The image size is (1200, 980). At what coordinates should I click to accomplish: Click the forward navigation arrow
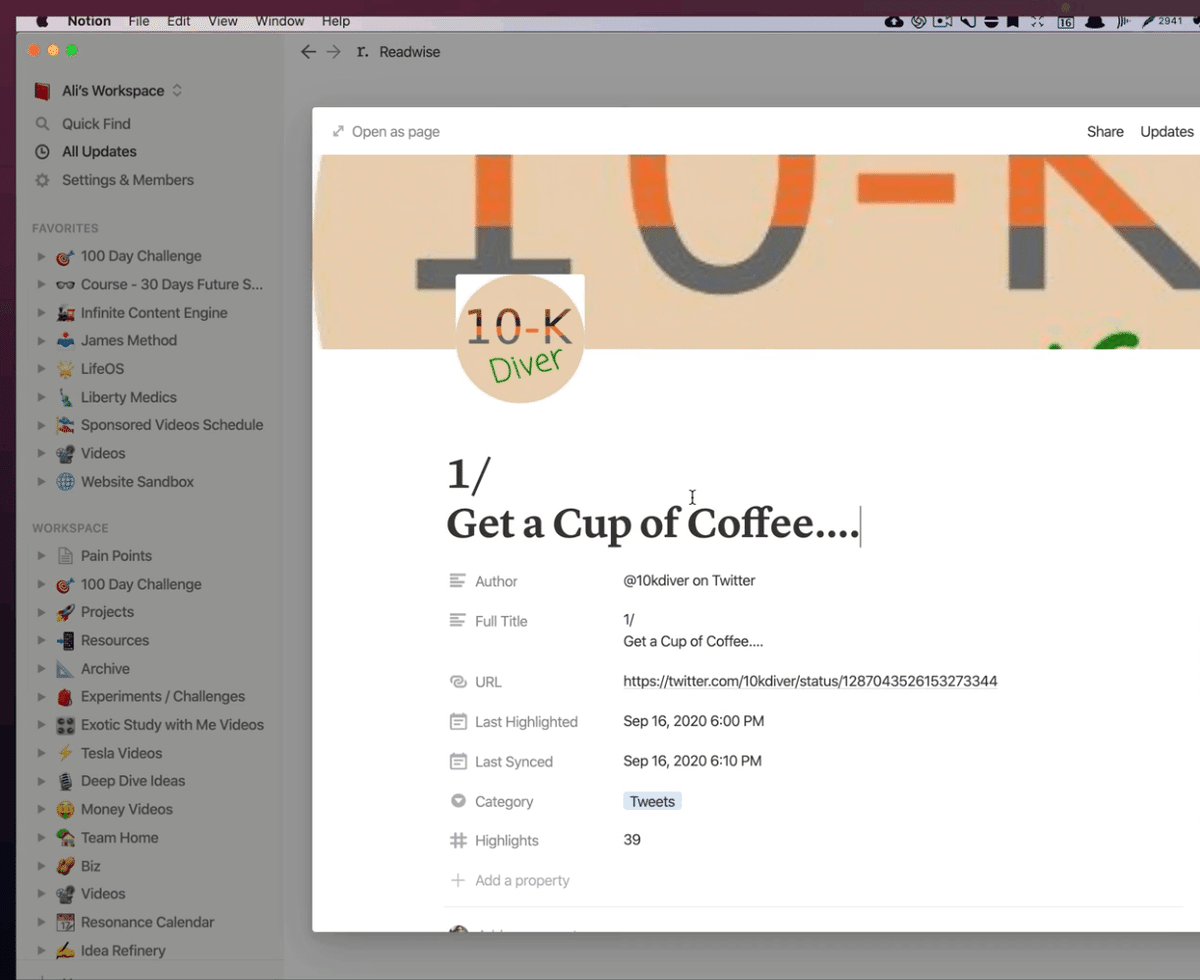[334, 52]
